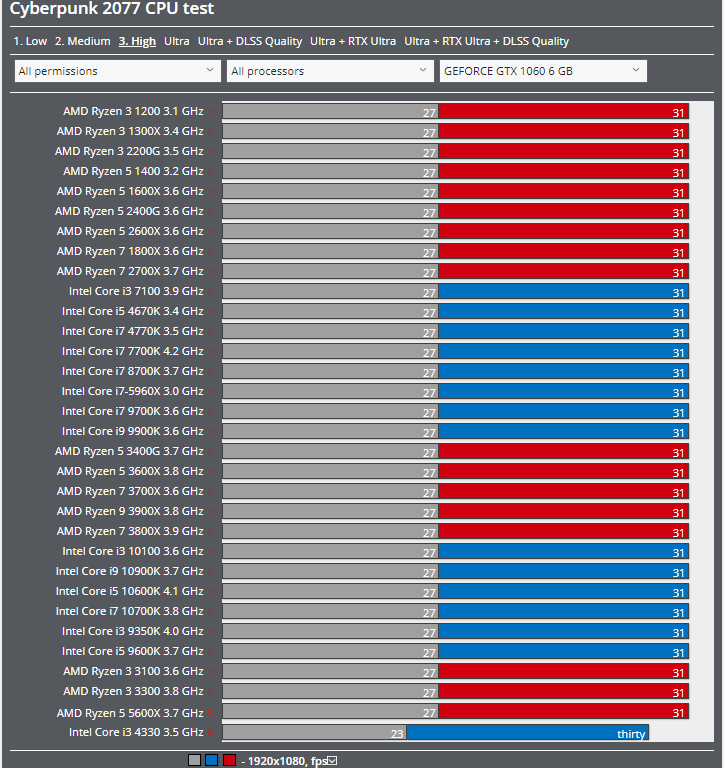The image size is (724, 768).
Task: Remove Intel Core i7-5960X row via x icon
Action: (x=211, y=392)
